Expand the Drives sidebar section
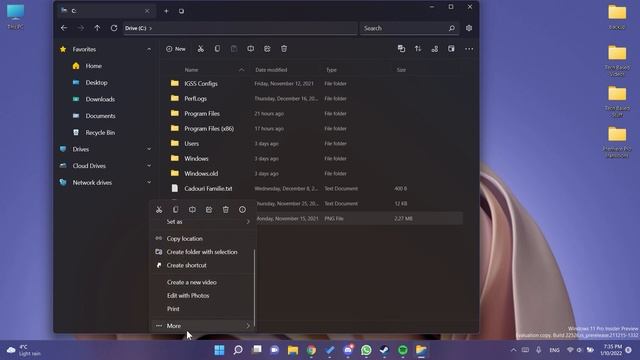The height and width of the screenshot is (360, 640). click(149, 149)
